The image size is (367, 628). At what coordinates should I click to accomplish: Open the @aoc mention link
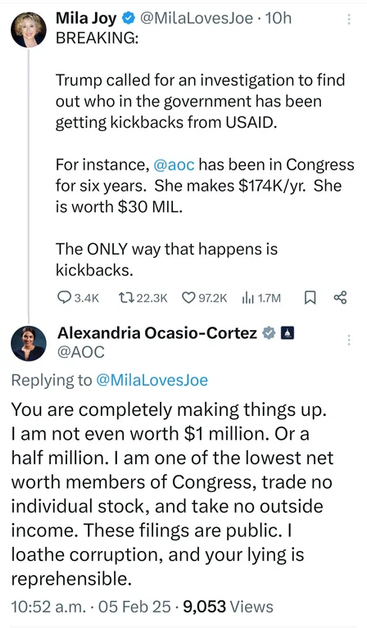pyautogui.click(x=174, y=165)
